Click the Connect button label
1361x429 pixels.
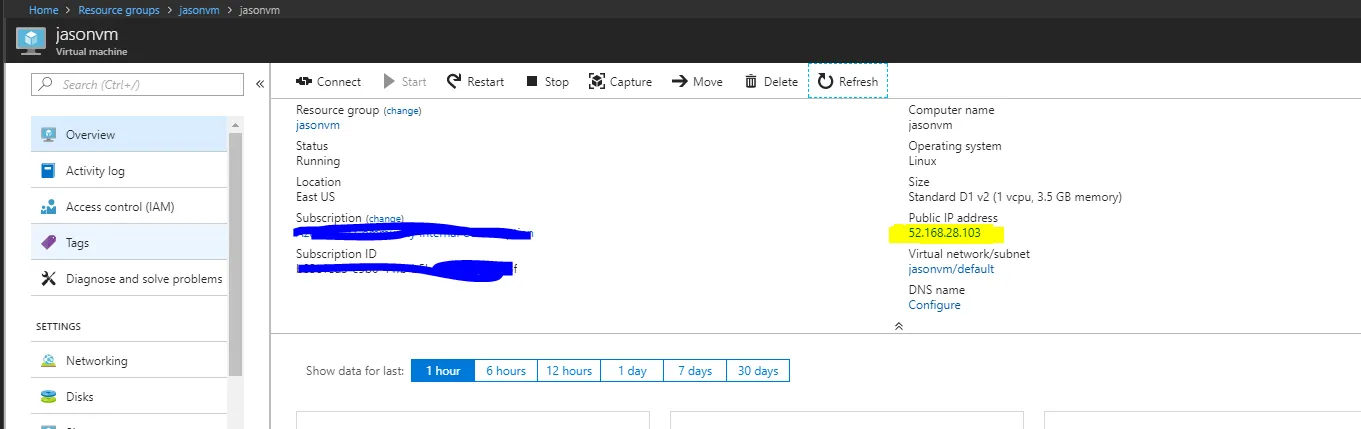click(x=339, y=82)
